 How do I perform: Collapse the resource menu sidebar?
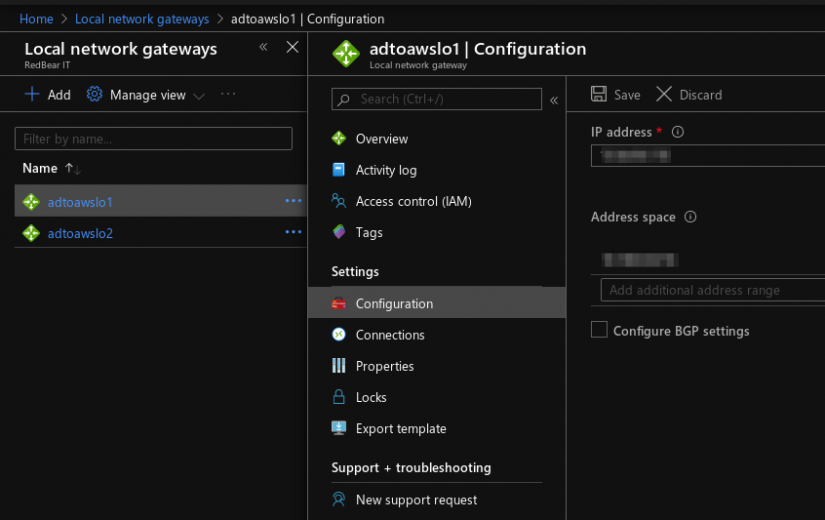pos(554,100)
